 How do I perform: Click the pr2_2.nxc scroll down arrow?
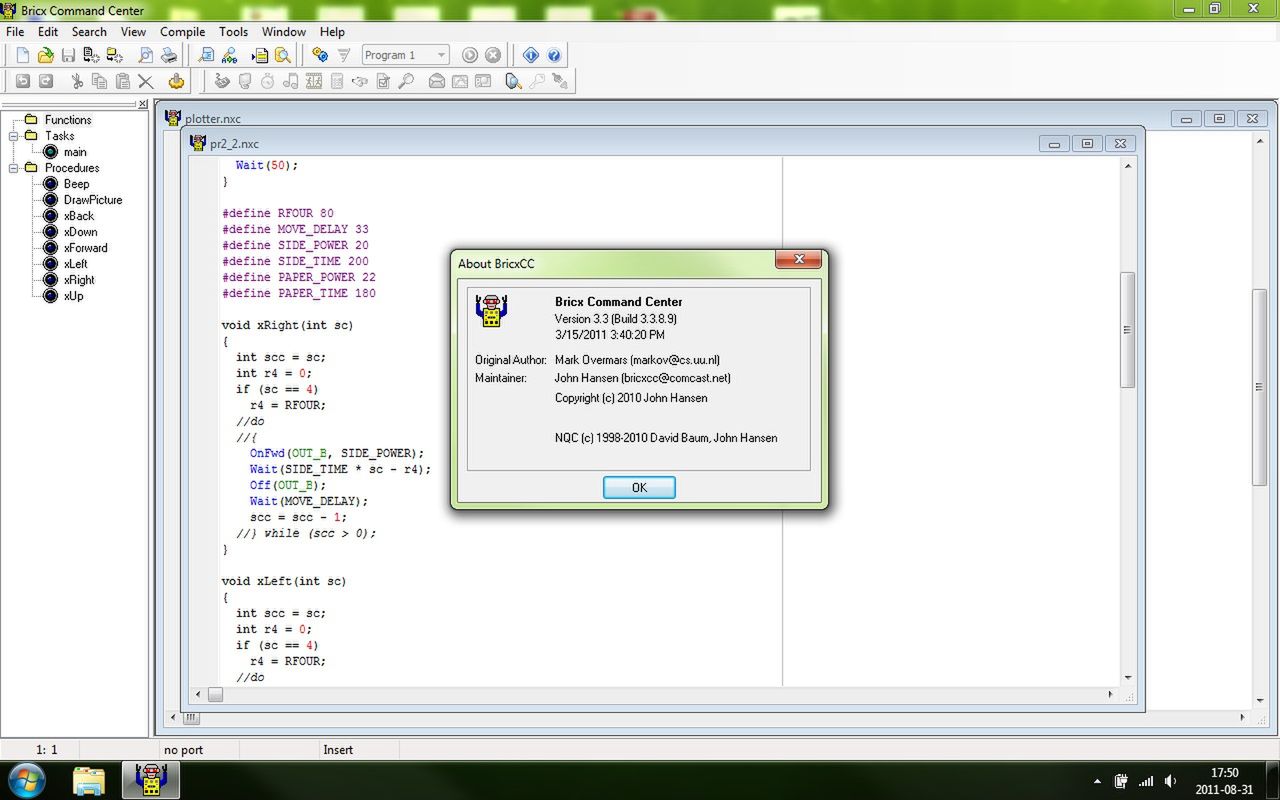pyautogui.click(x=1127, y=677)
